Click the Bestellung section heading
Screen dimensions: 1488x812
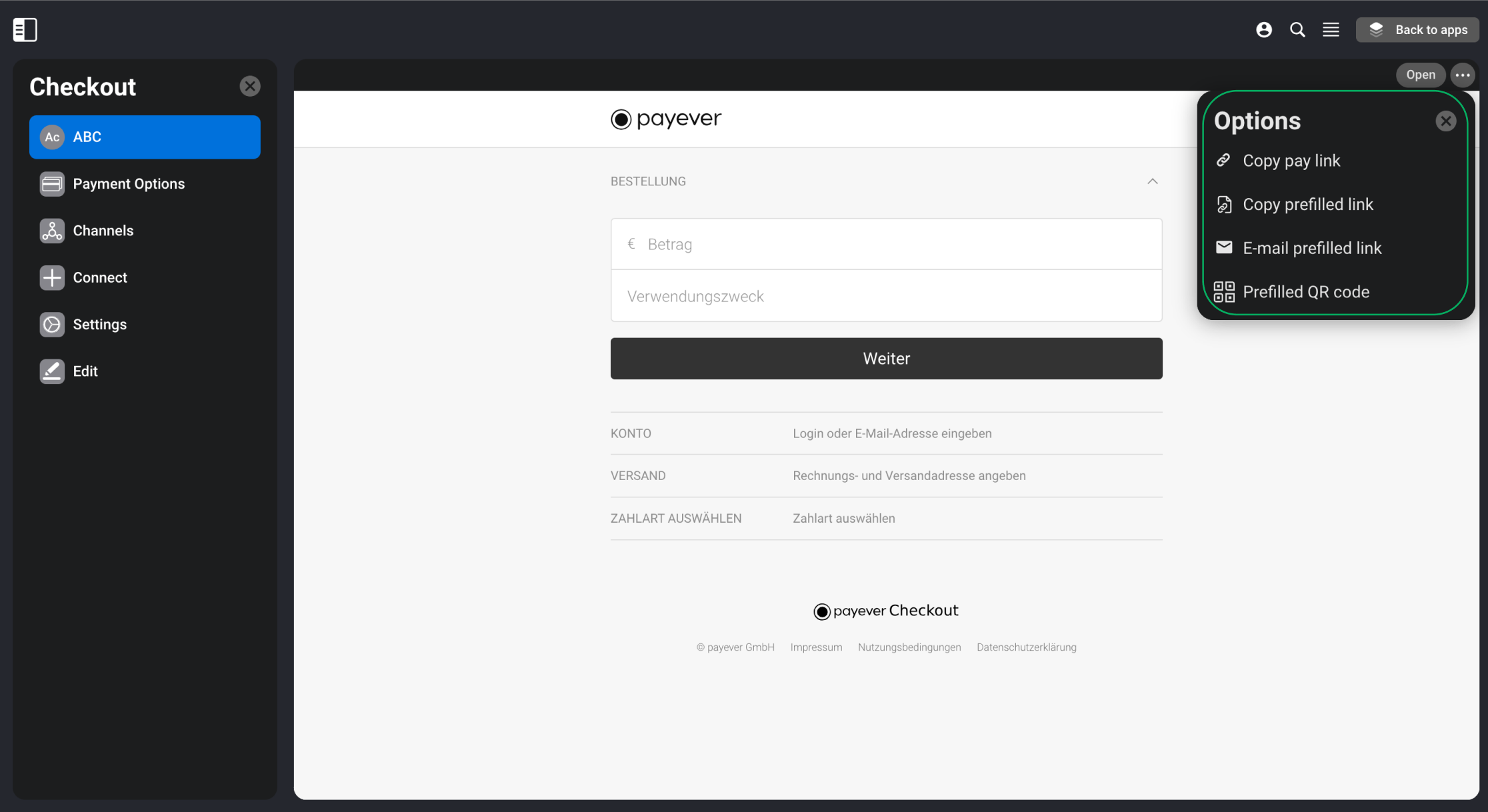point(648,181)
